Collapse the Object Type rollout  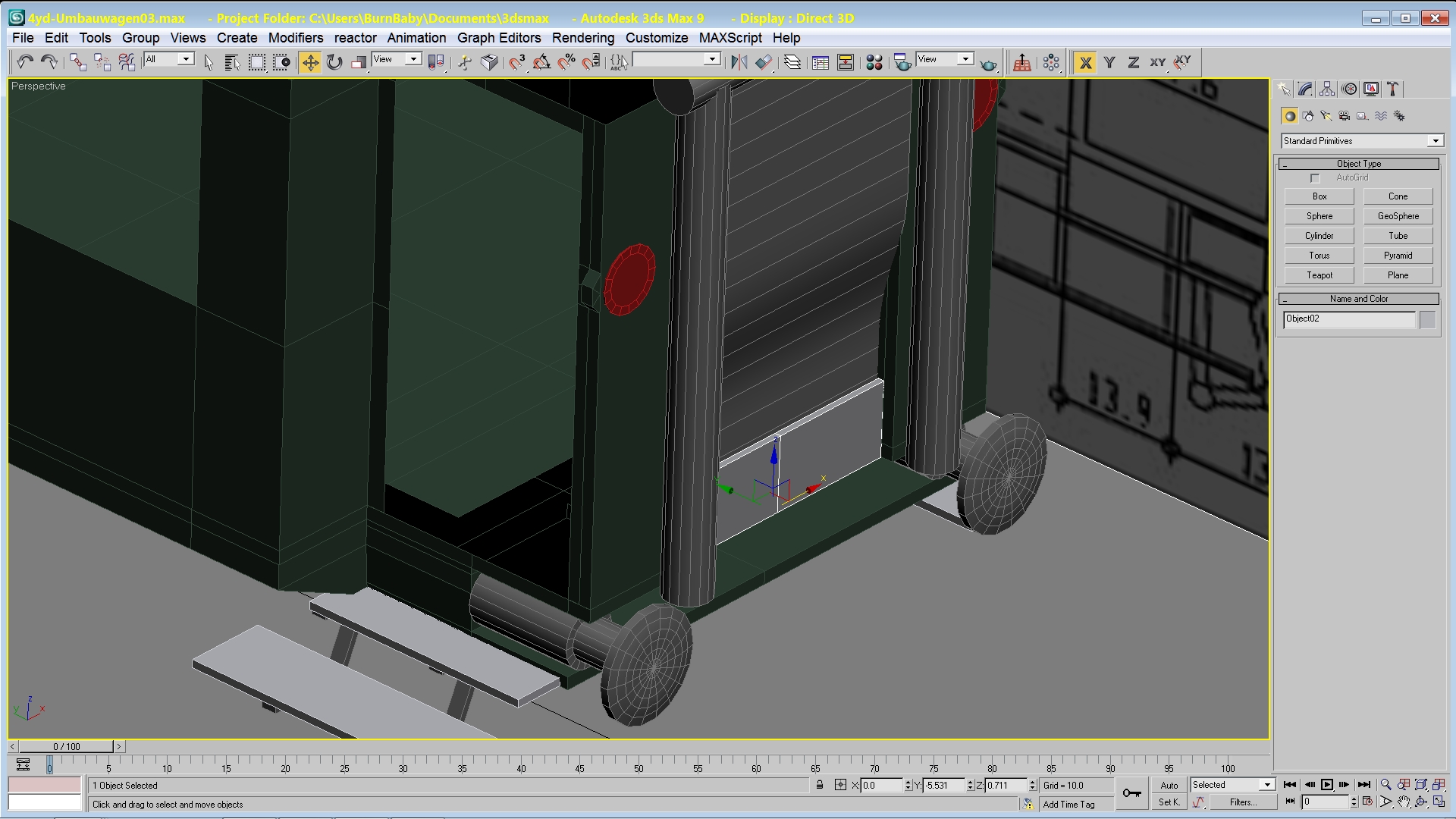click(x=1358, y=164)
